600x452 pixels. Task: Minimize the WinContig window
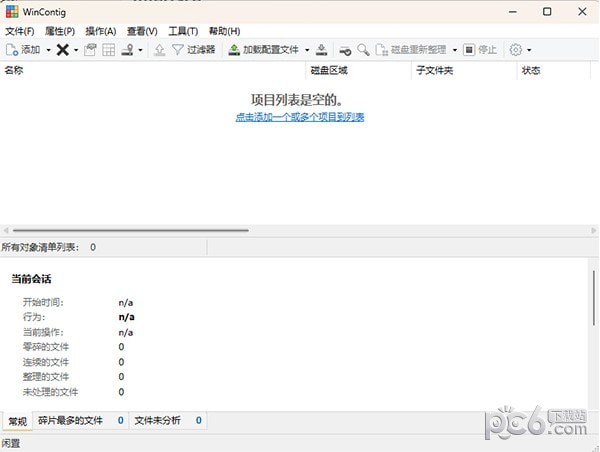513,12
